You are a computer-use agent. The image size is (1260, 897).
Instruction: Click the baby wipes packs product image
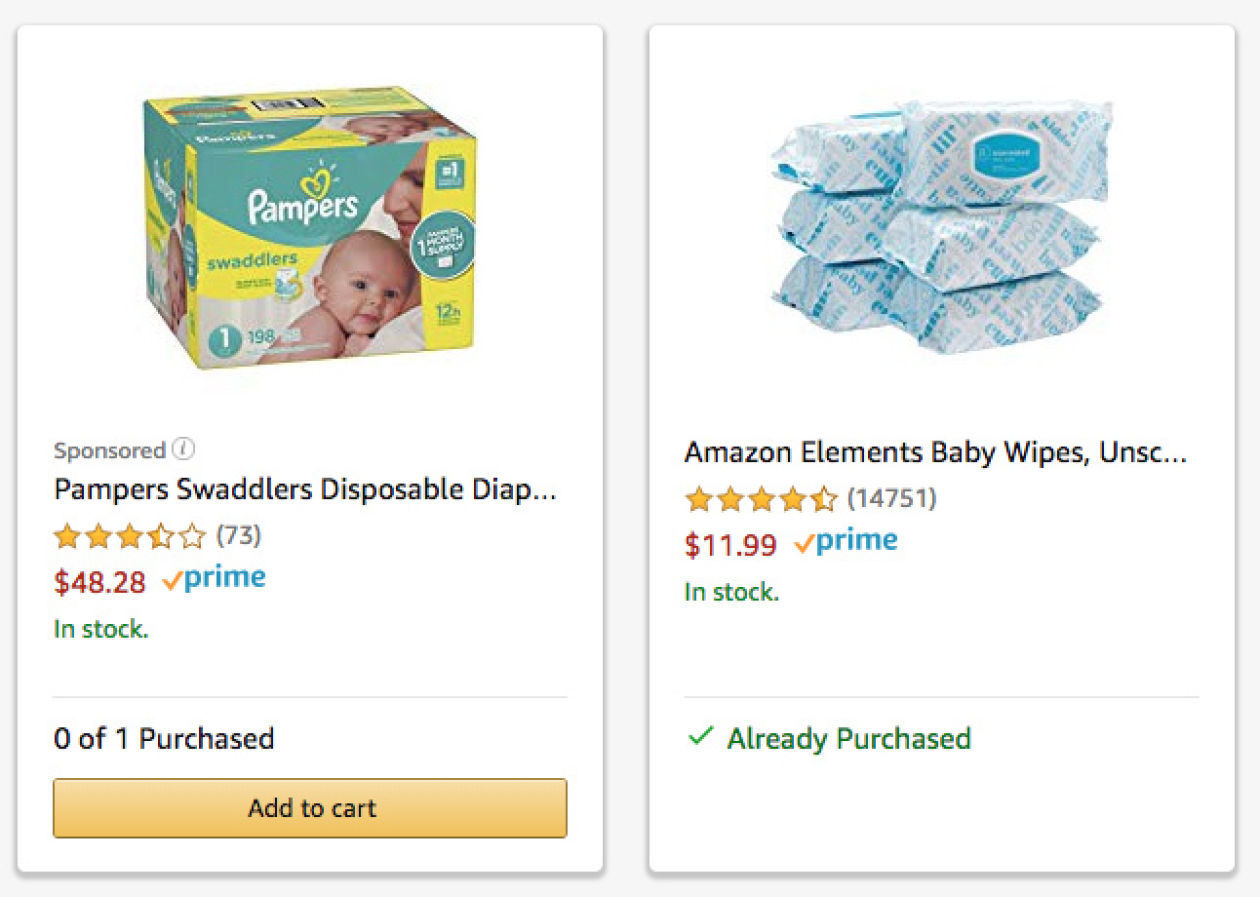tap(941, 228)
